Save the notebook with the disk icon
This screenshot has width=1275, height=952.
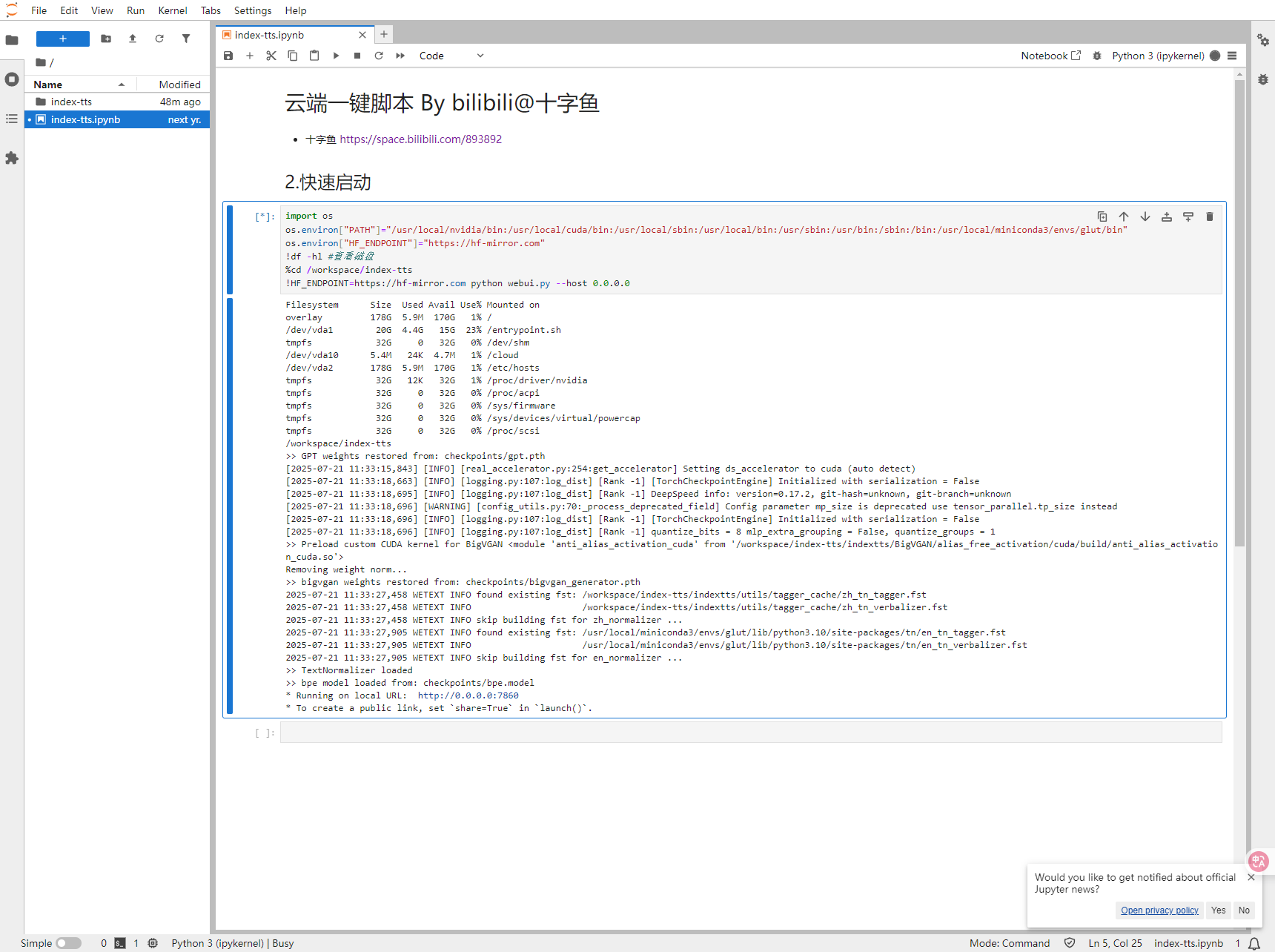click(228, 56)
